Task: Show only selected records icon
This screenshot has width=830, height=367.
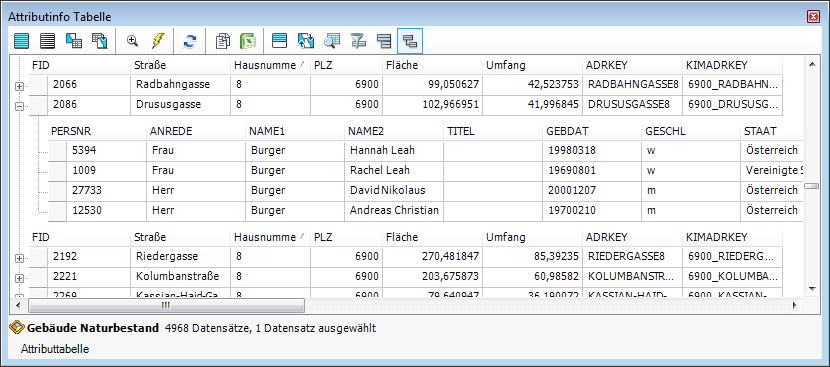Action: [x=279, y=41]
